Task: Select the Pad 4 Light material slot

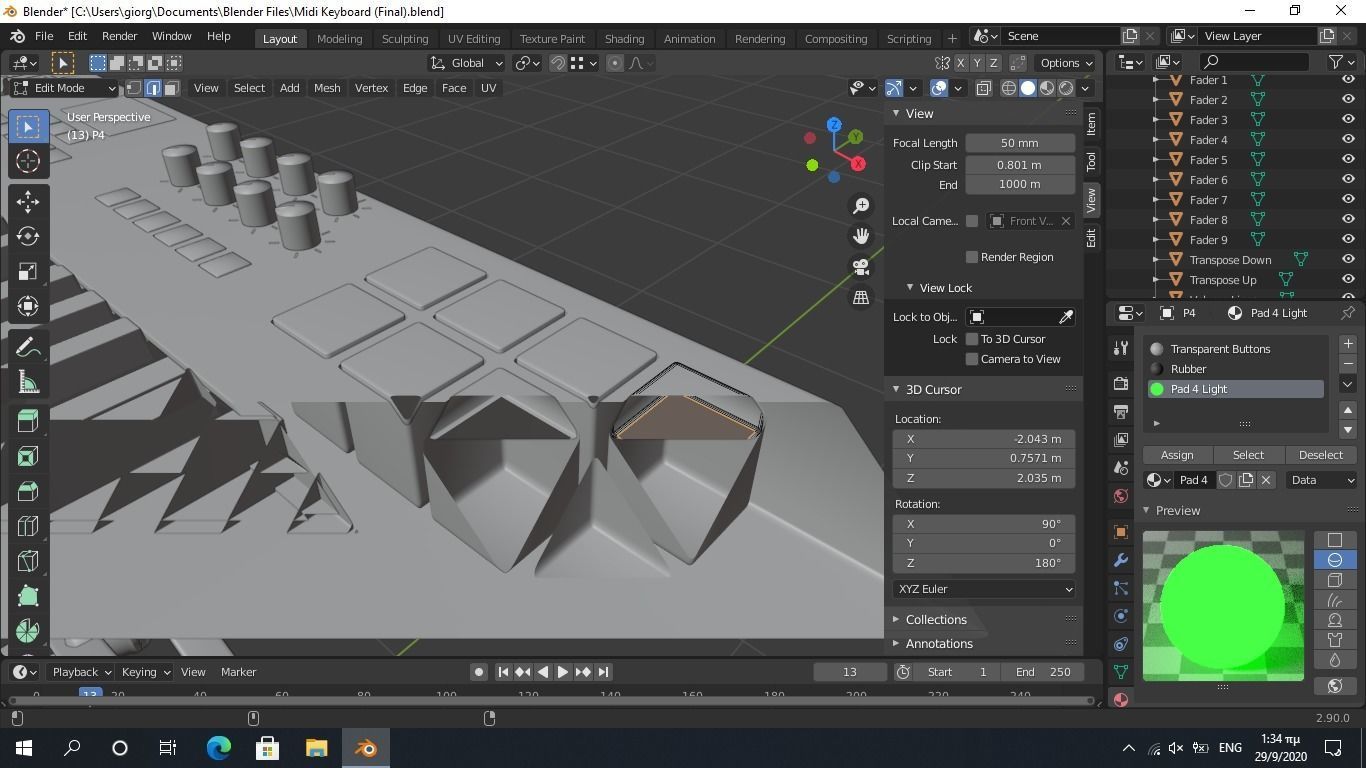Action: 1236,389
